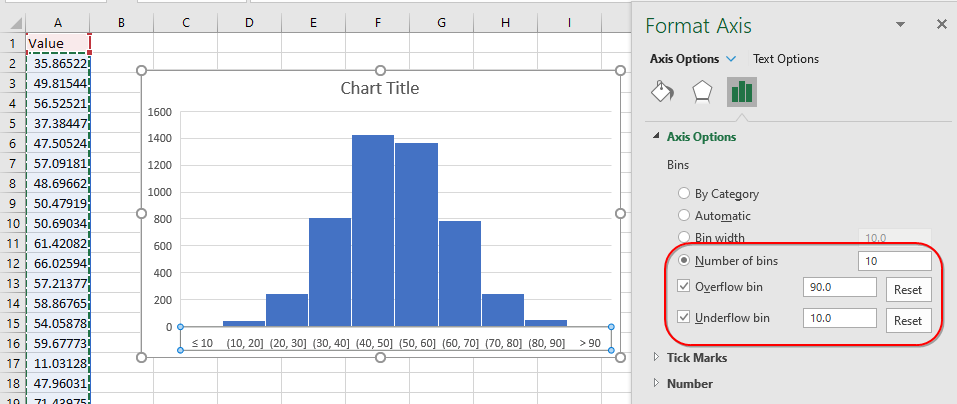Click the chart's right-middle resize handle
This screenshot has height=404, width=957.
coord(620,213)
